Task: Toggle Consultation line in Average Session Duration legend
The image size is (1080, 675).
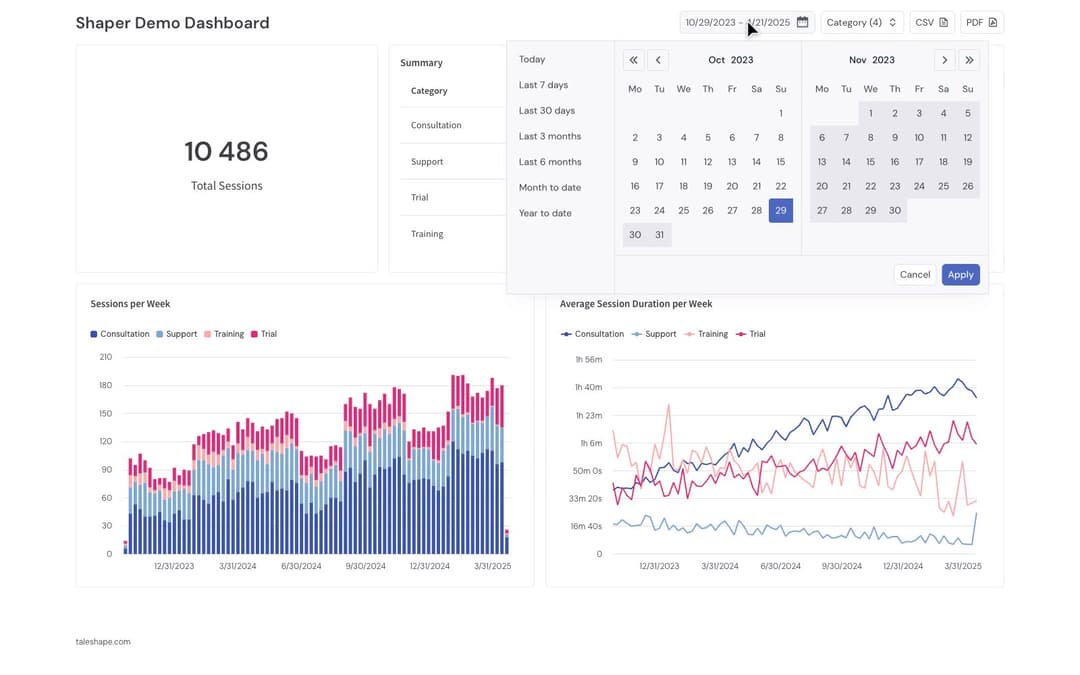Action: pos(592,334)
